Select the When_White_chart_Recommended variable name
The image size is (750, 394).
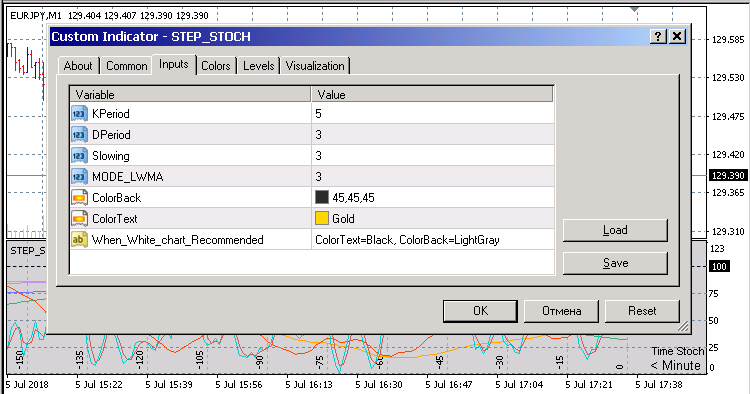pyautogui.click(x=177, y=240)
